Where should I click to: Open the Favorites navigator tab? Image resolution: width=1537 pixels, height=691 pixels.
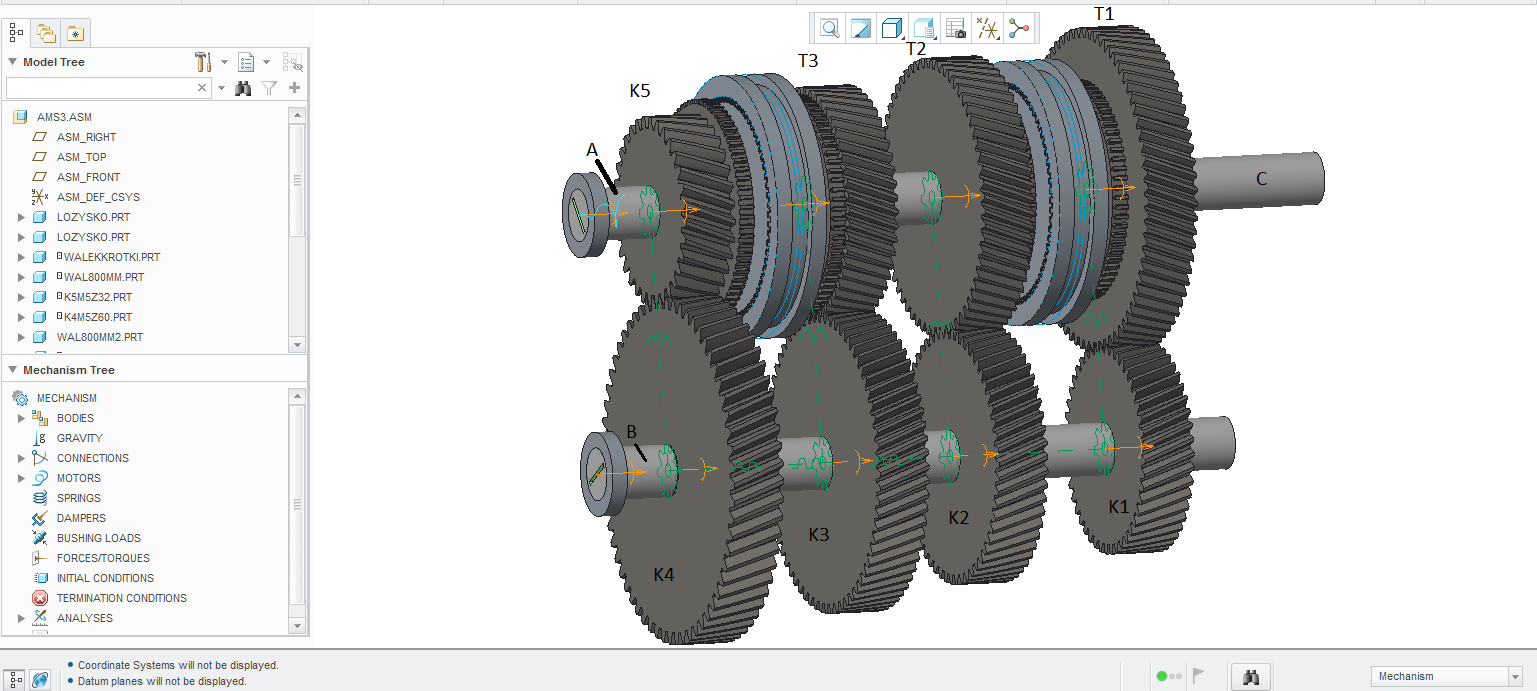click(x=76, y=33)
